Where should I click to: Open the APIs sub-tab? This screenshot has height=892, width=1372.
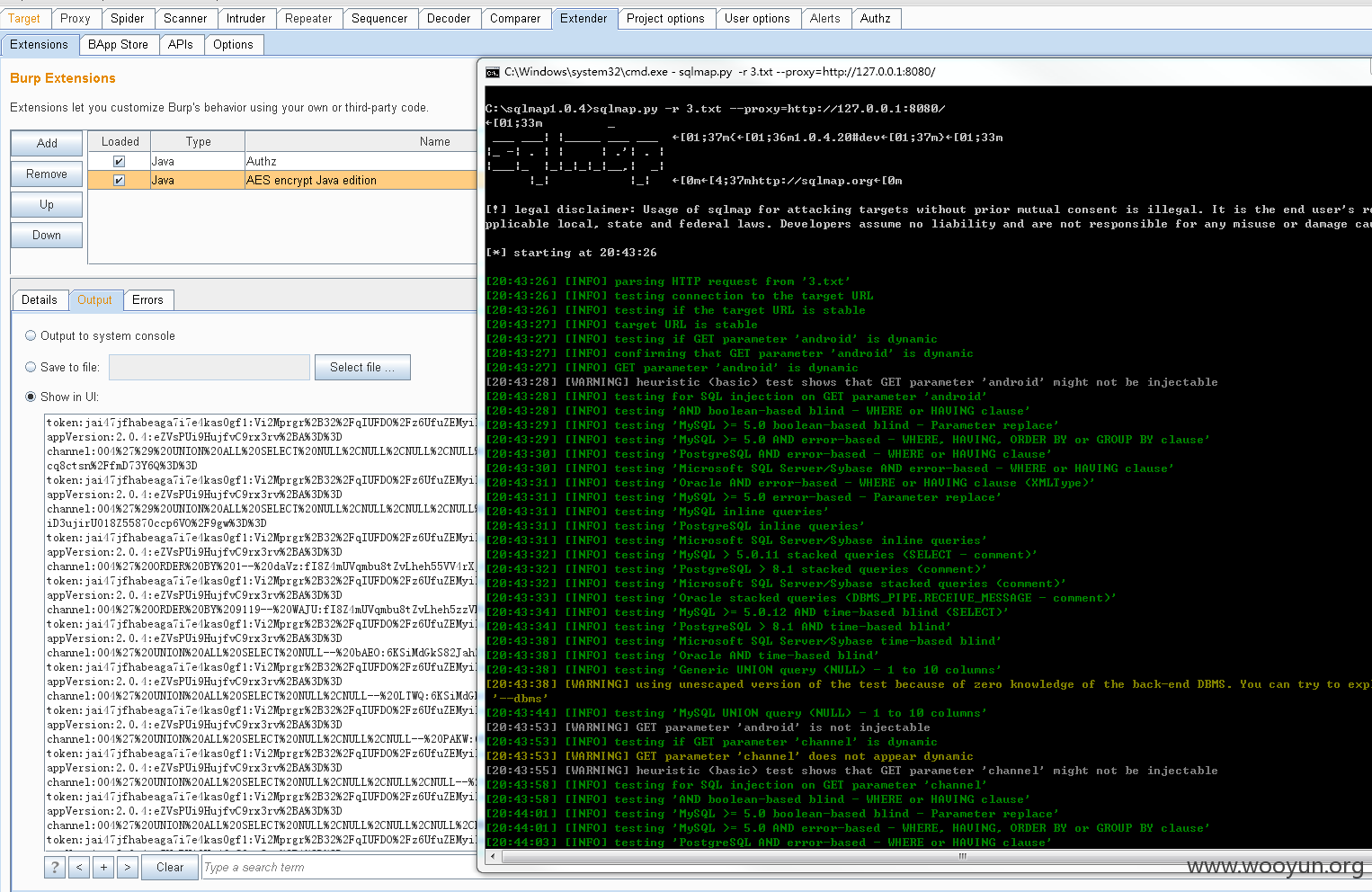[x=181, y=44]
